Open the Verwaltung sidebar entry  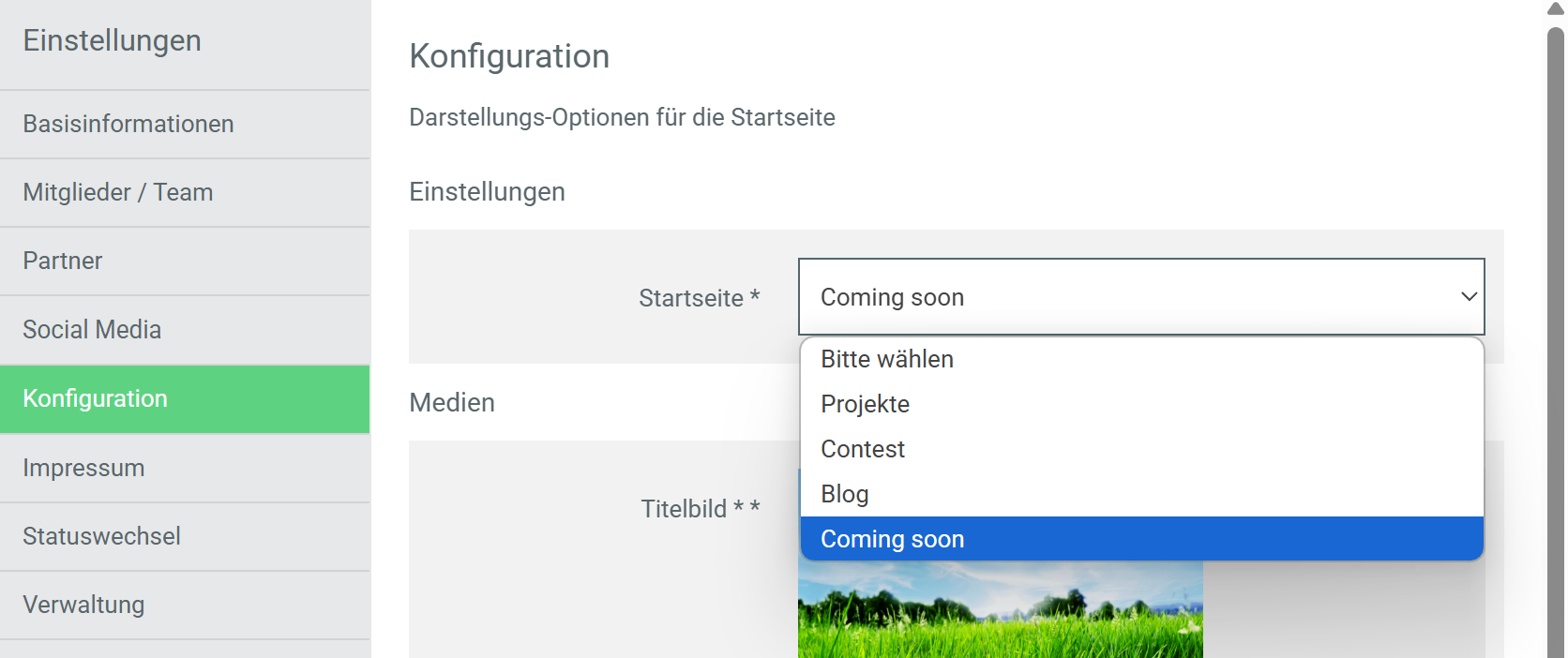click(x=83, y=605)
